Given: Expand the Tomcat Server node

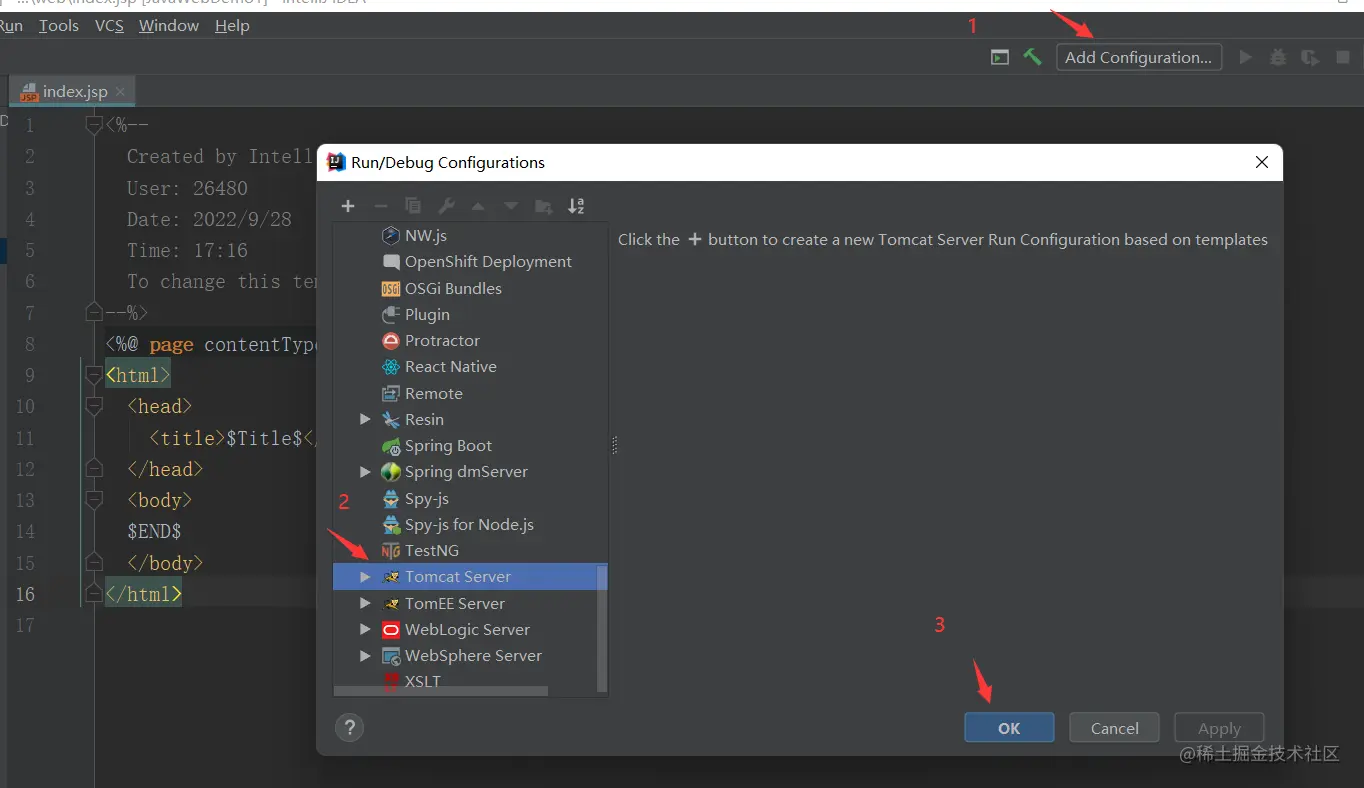Looking at the screenshot, I should 365,577.
